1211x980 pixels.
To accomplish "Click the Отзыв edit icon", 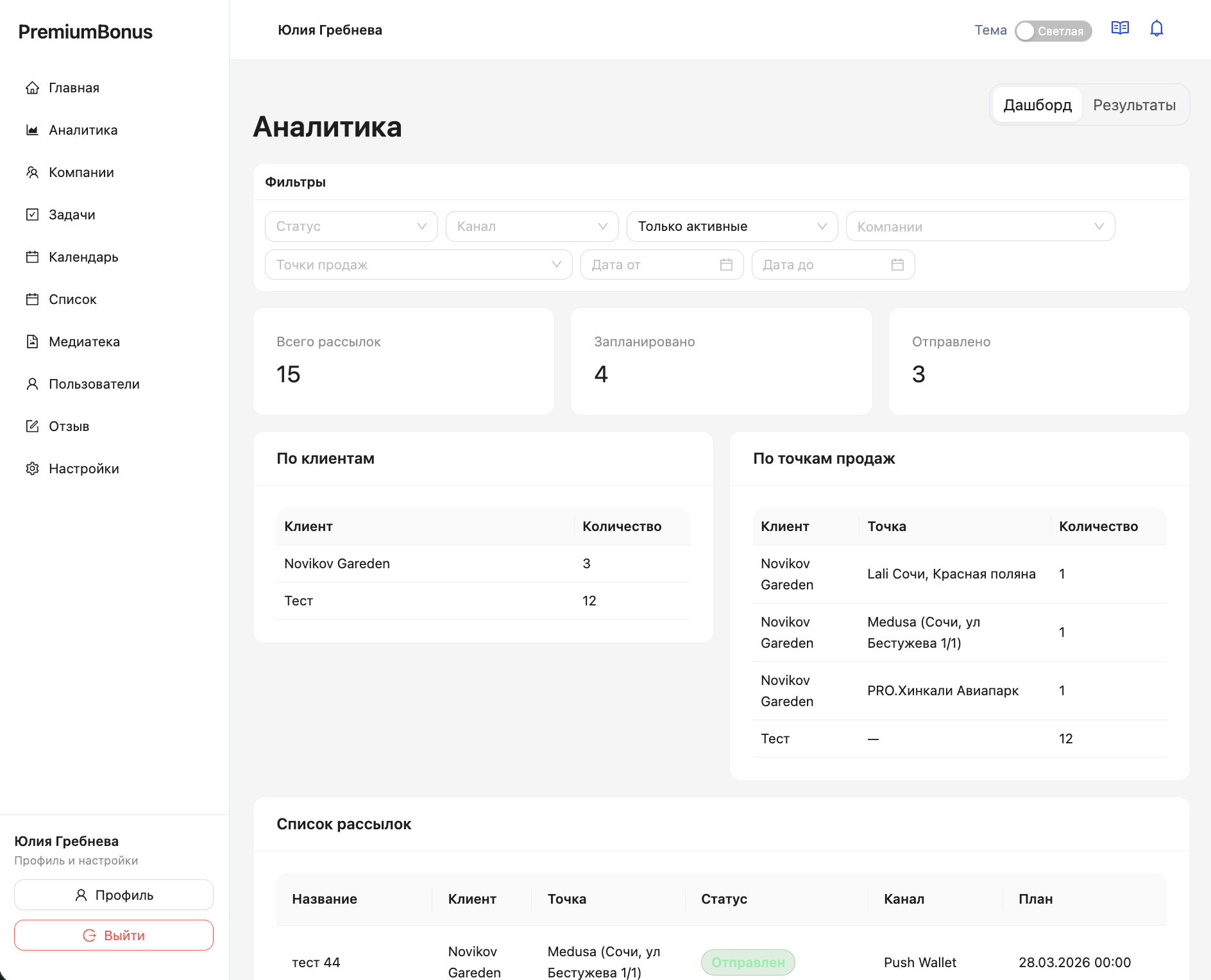I will [x=32, y=427].
